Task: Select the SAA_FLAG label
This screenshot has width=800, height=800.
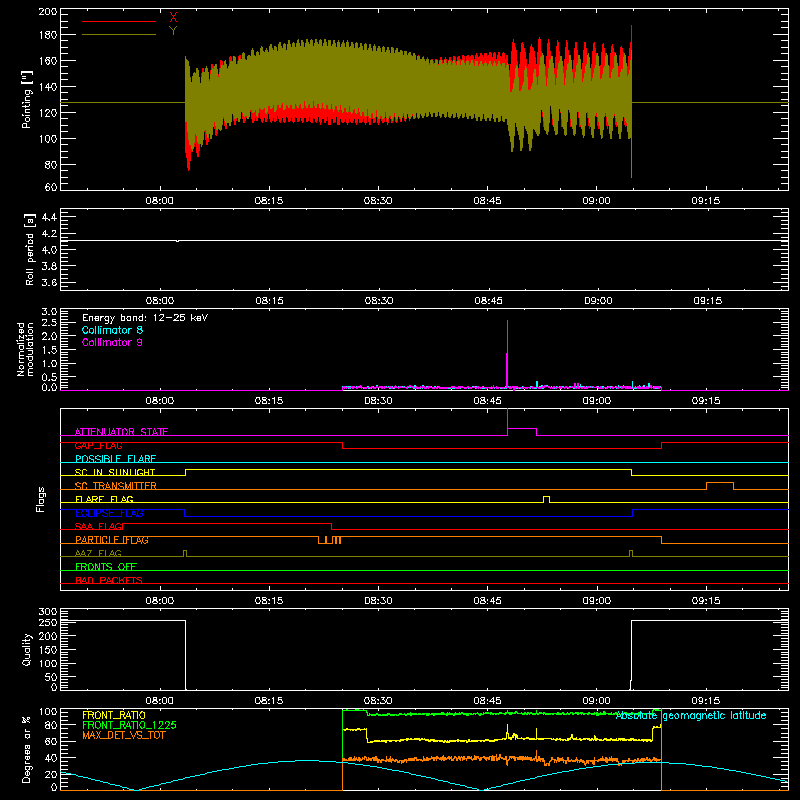Action: click(99, 526)
